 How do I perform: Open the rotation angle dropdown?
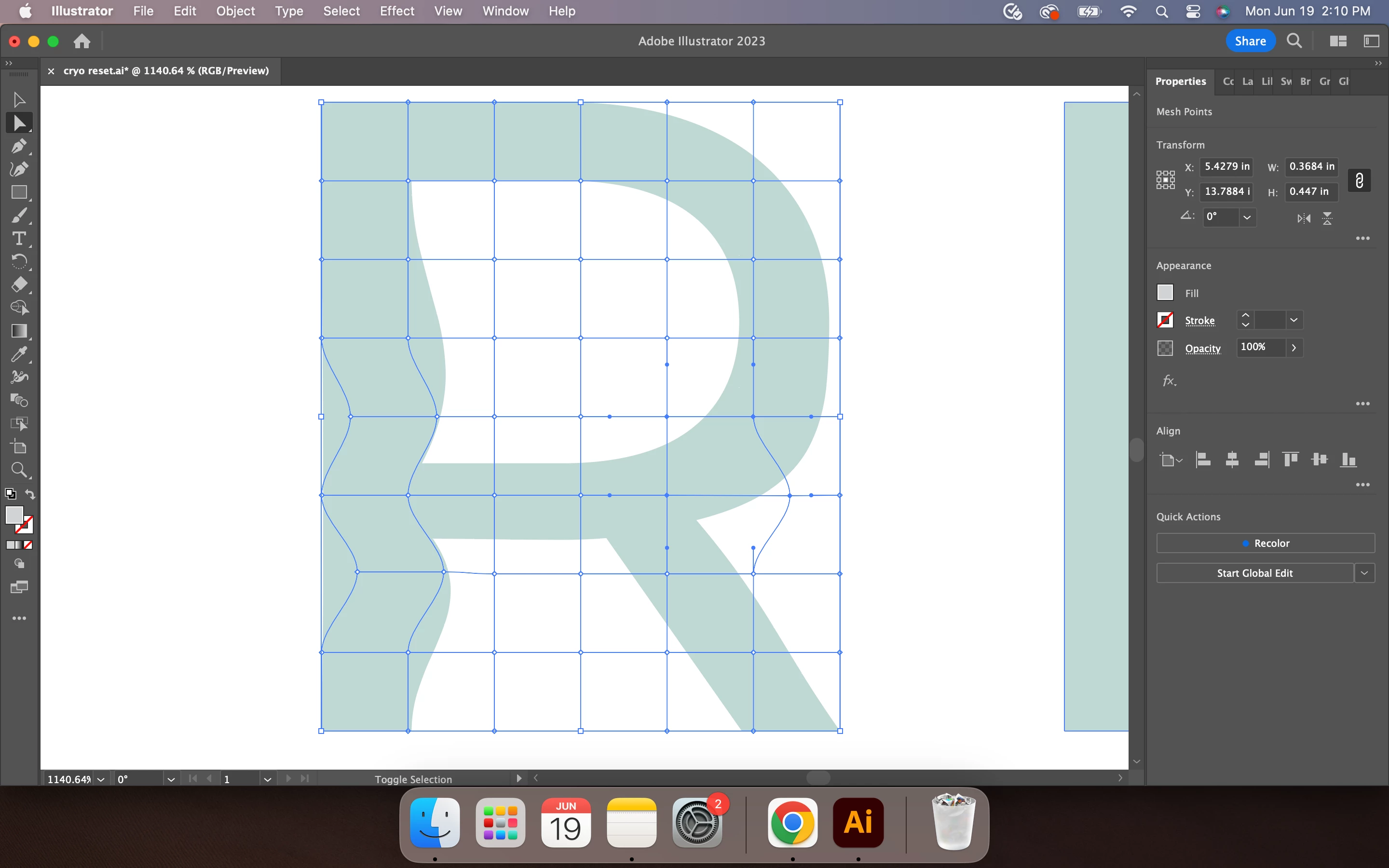(1247, 217)
